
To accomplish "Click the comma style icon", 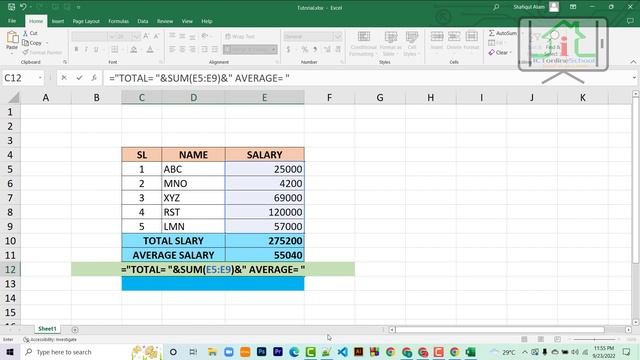I will tap(315, 49).
